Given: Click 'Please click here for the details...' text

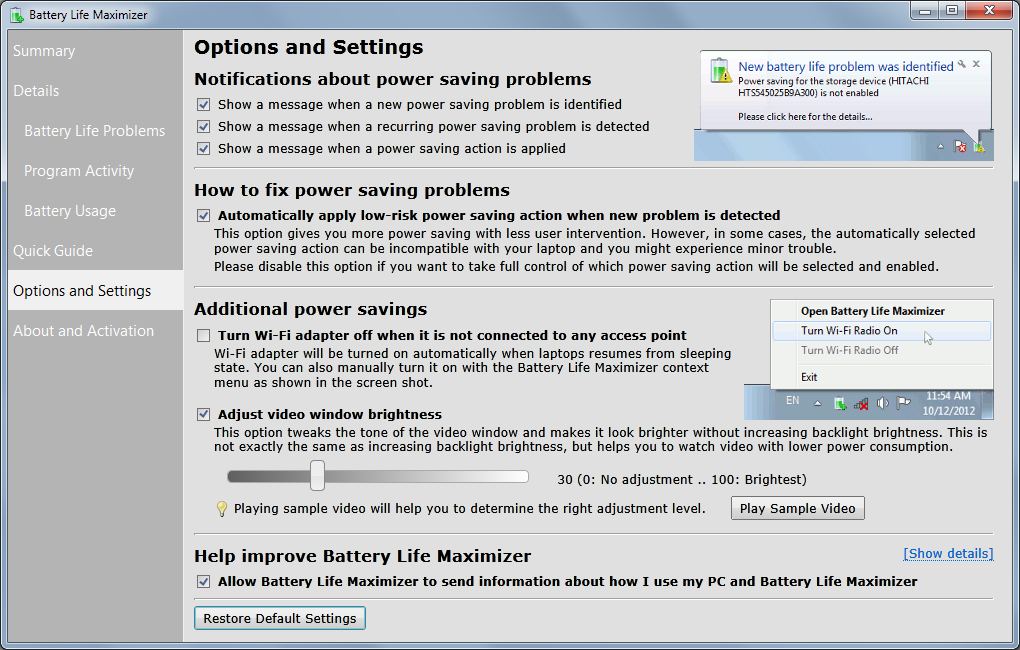Looking at the screenshot, I should [805, 117].
